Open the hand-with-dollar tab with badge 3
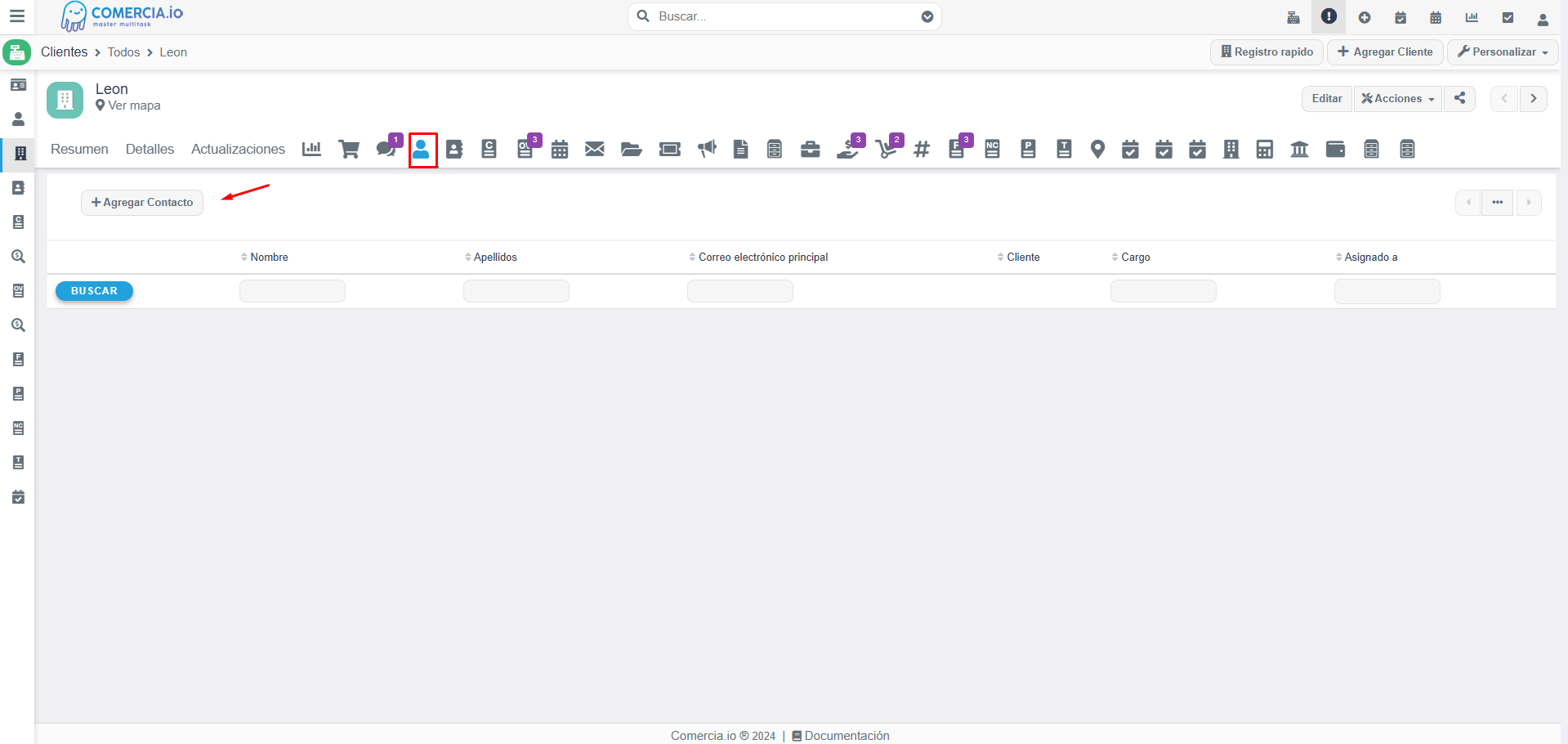 click(849, 148)
